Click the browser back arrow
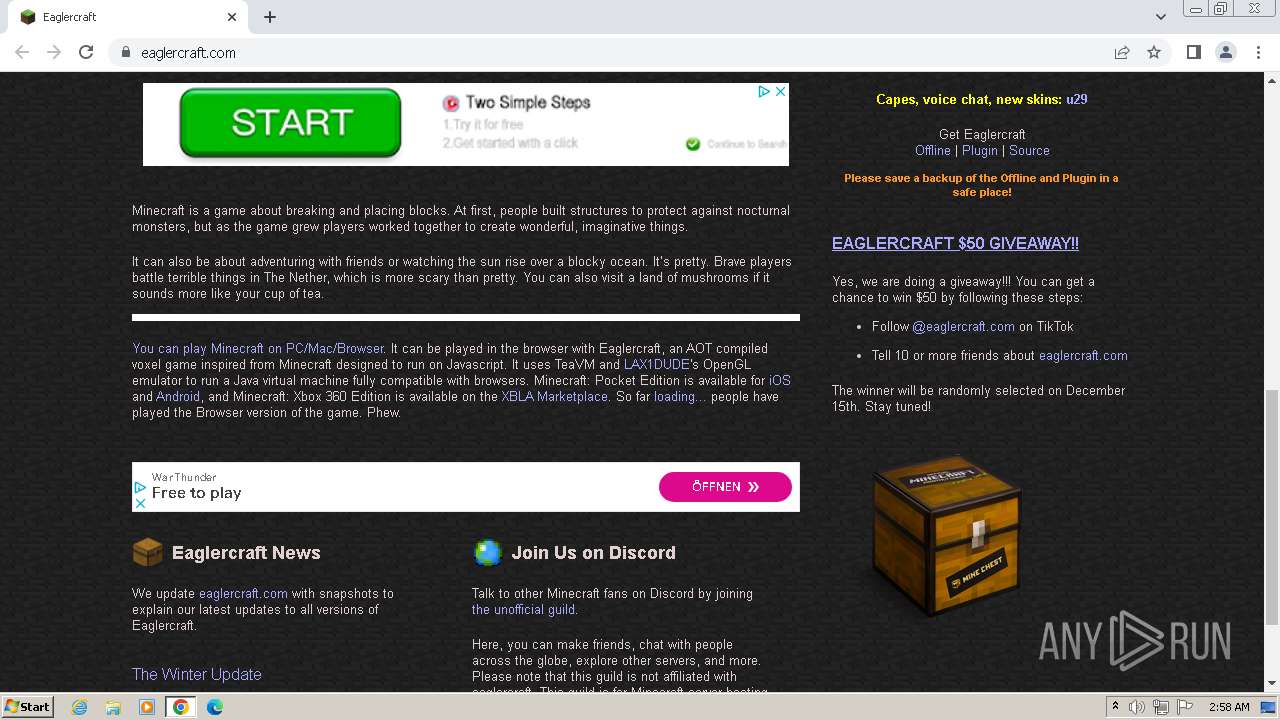The width and height of the screenshot is (1280, 720). point(22,52)
